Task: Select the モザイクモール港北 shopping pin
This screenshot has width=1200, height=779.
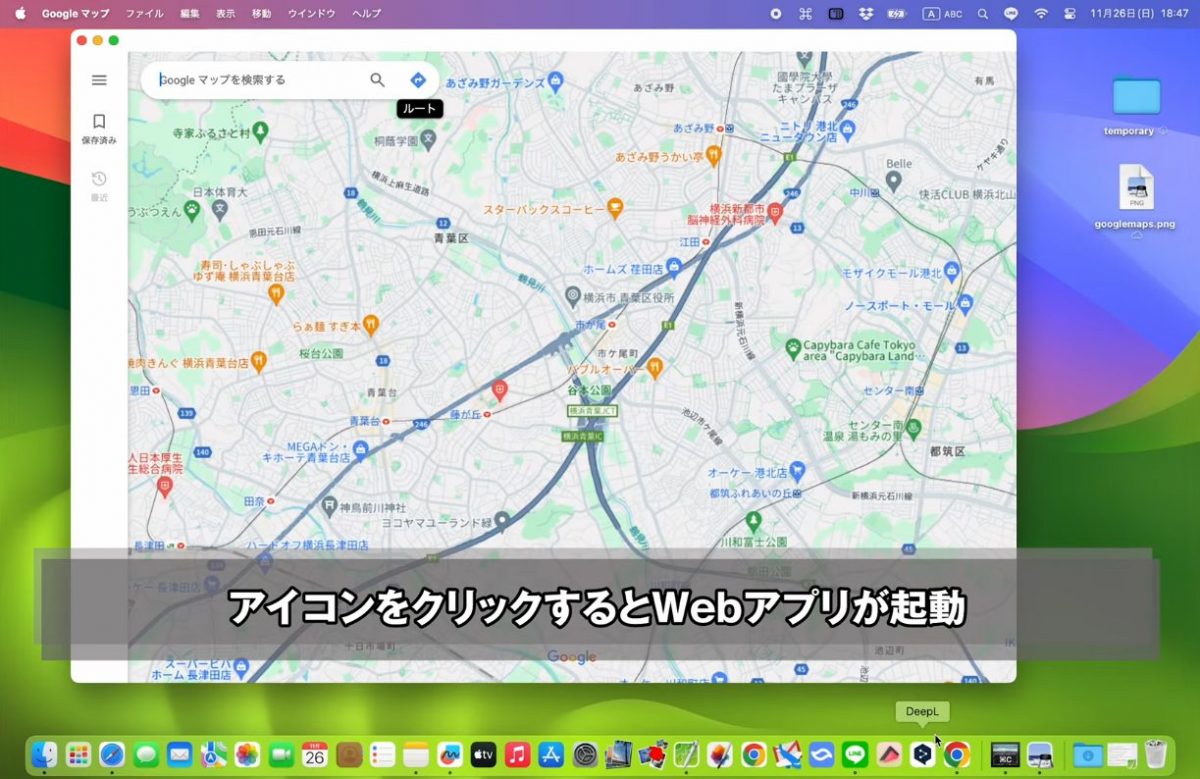Action: click(x=951, y=271)
